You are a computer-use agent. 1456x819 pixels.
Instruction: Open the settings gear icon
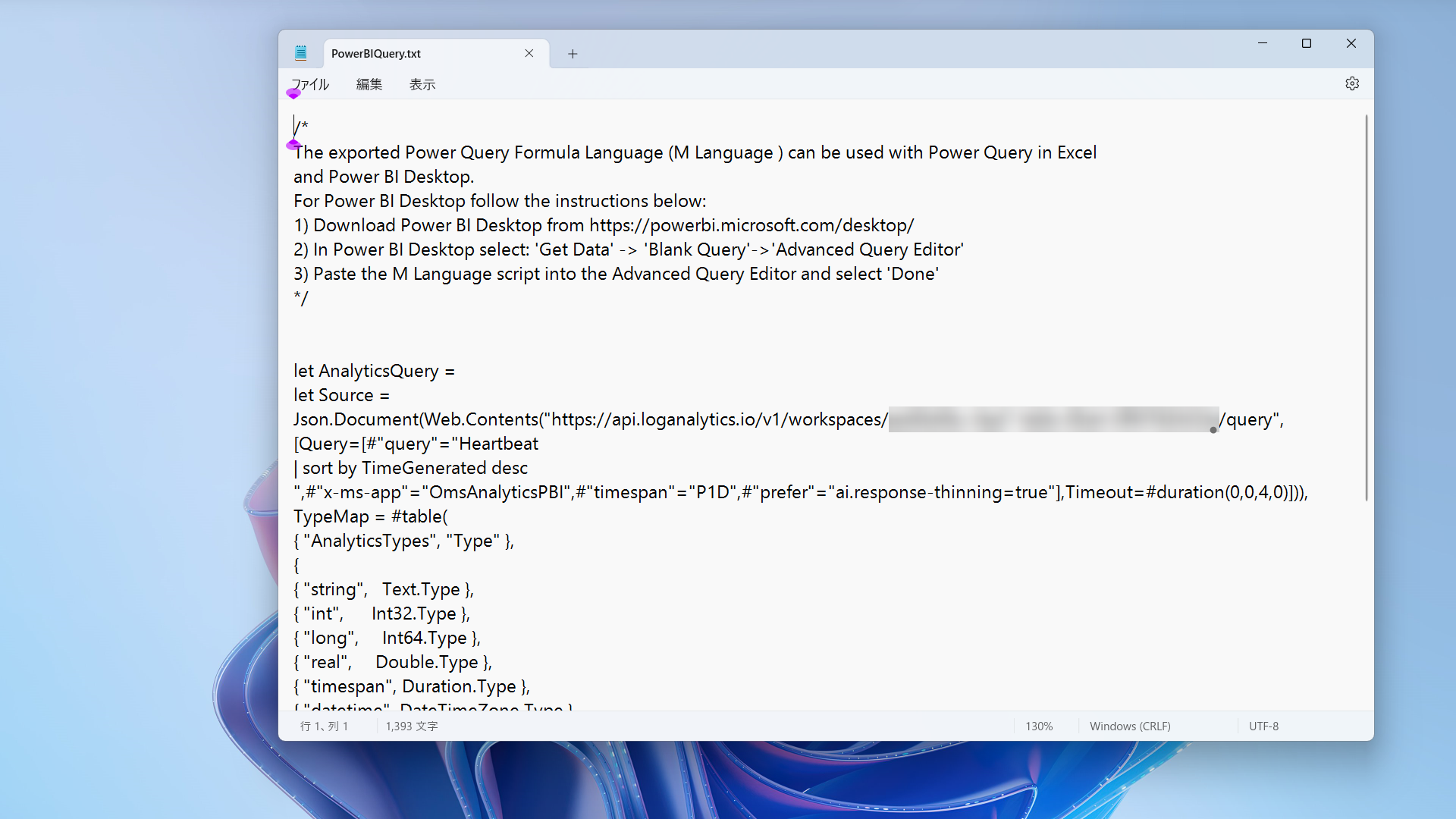pos(1352,84)
